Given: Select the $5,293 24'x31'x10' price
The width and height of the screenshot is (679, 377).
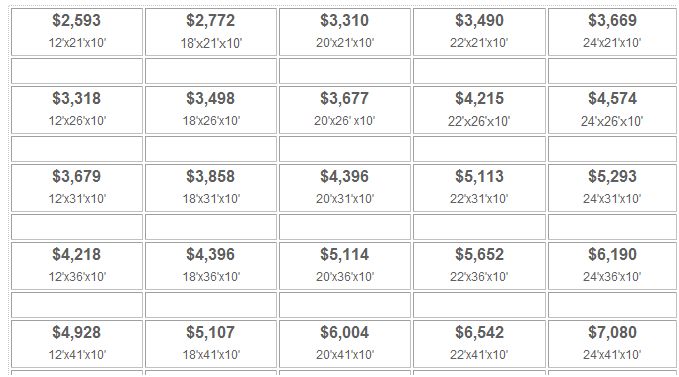Looking at the screenshot, I should (x=612, y=188).
